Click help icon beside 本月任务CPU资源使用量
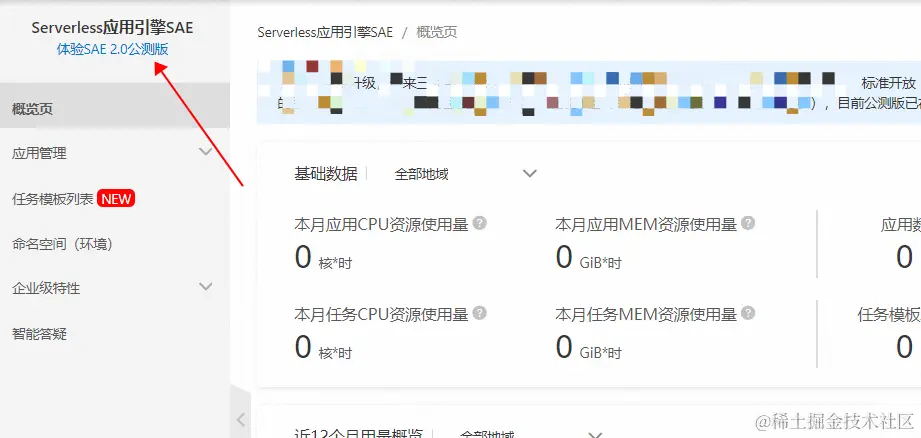This screenshot has width=921, height=438. [x=480, y=313]
